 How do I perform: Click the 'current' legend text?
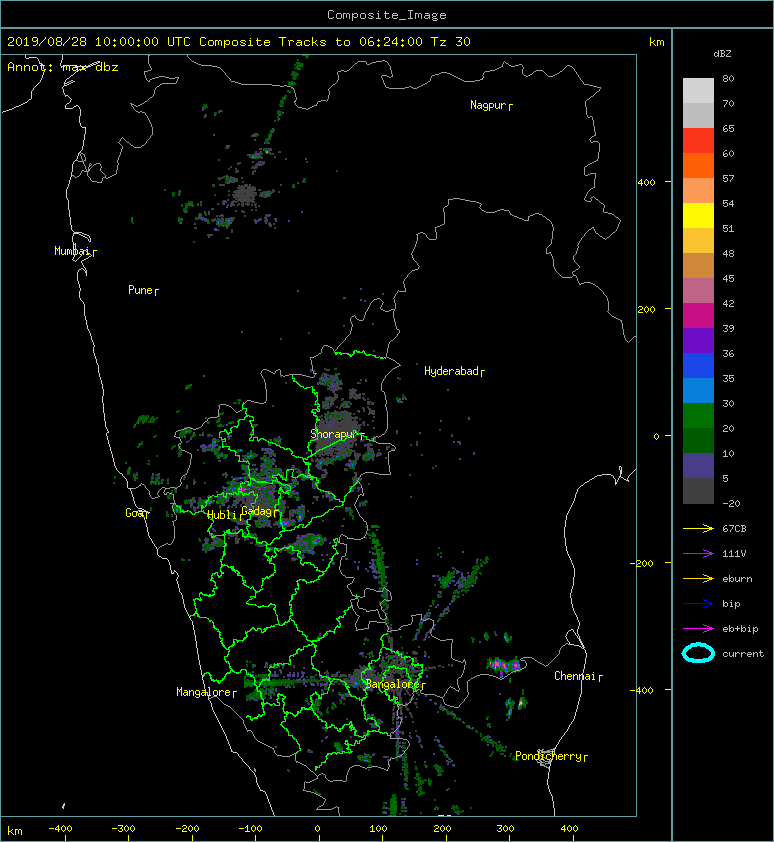[x=743, y=654]
